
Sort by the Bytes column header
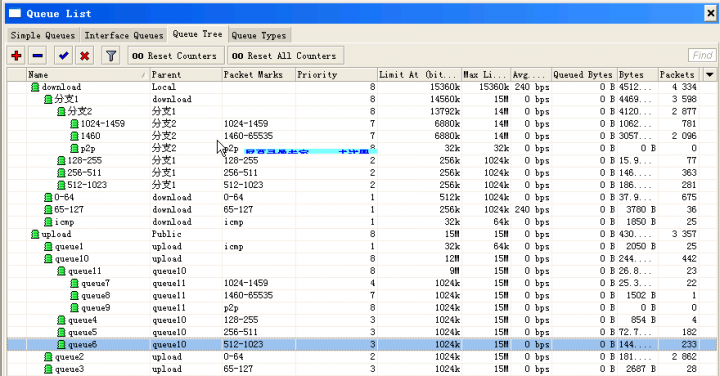point(637,74)
